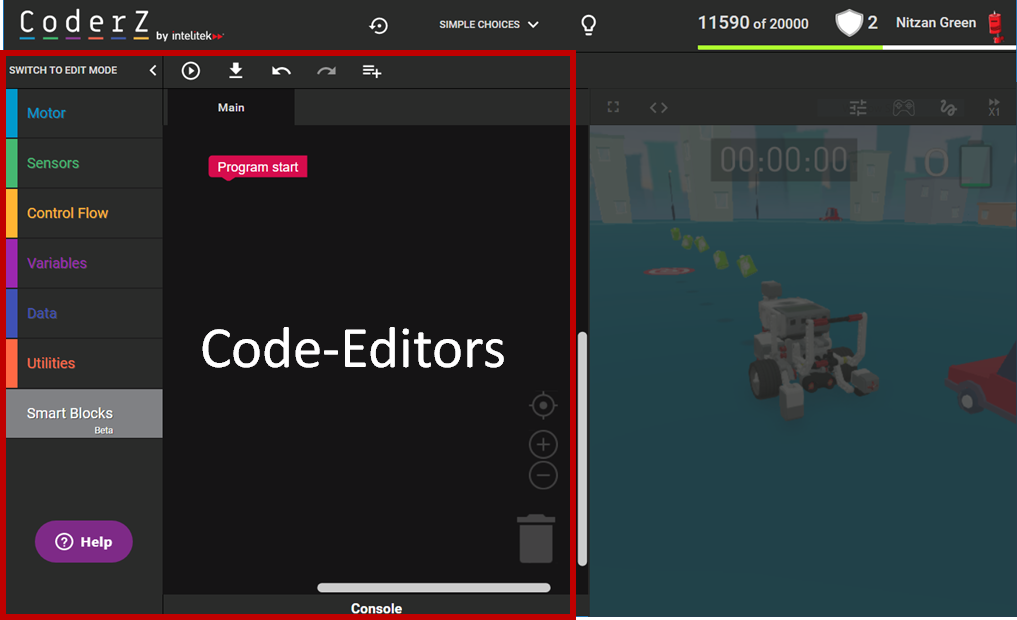Click the horizontal scrollbar of the editor
Image resolution: width=1017 pixels, height=620 pixels.
click(x=434, y=588)
